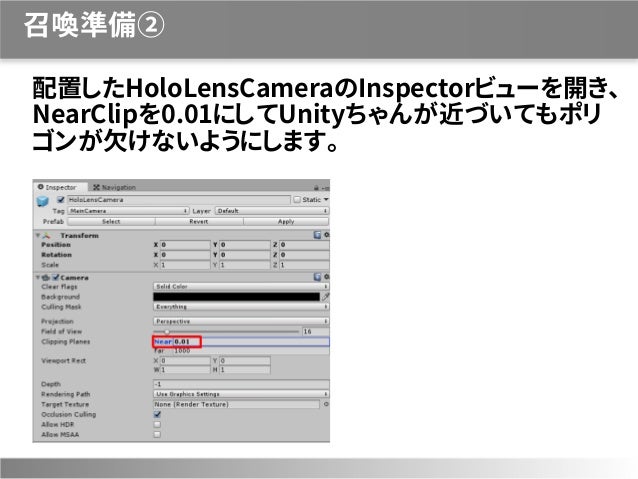Screen dimensions: 638x479
Task: Click the HoloLensCamera name field
Action: pyautogui.click(x=179, y=200)
